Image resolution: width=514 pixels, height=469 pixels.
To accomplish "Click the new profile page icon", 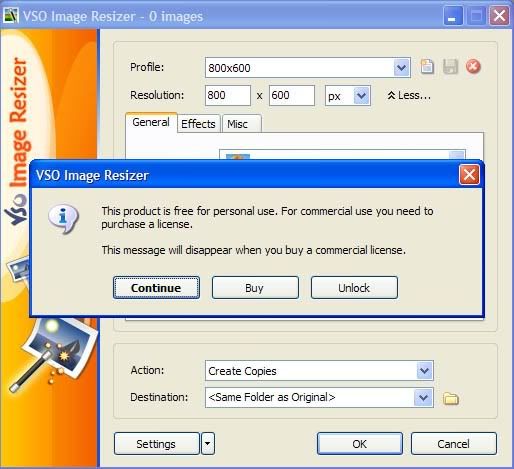I will click(x=427, y=66).
